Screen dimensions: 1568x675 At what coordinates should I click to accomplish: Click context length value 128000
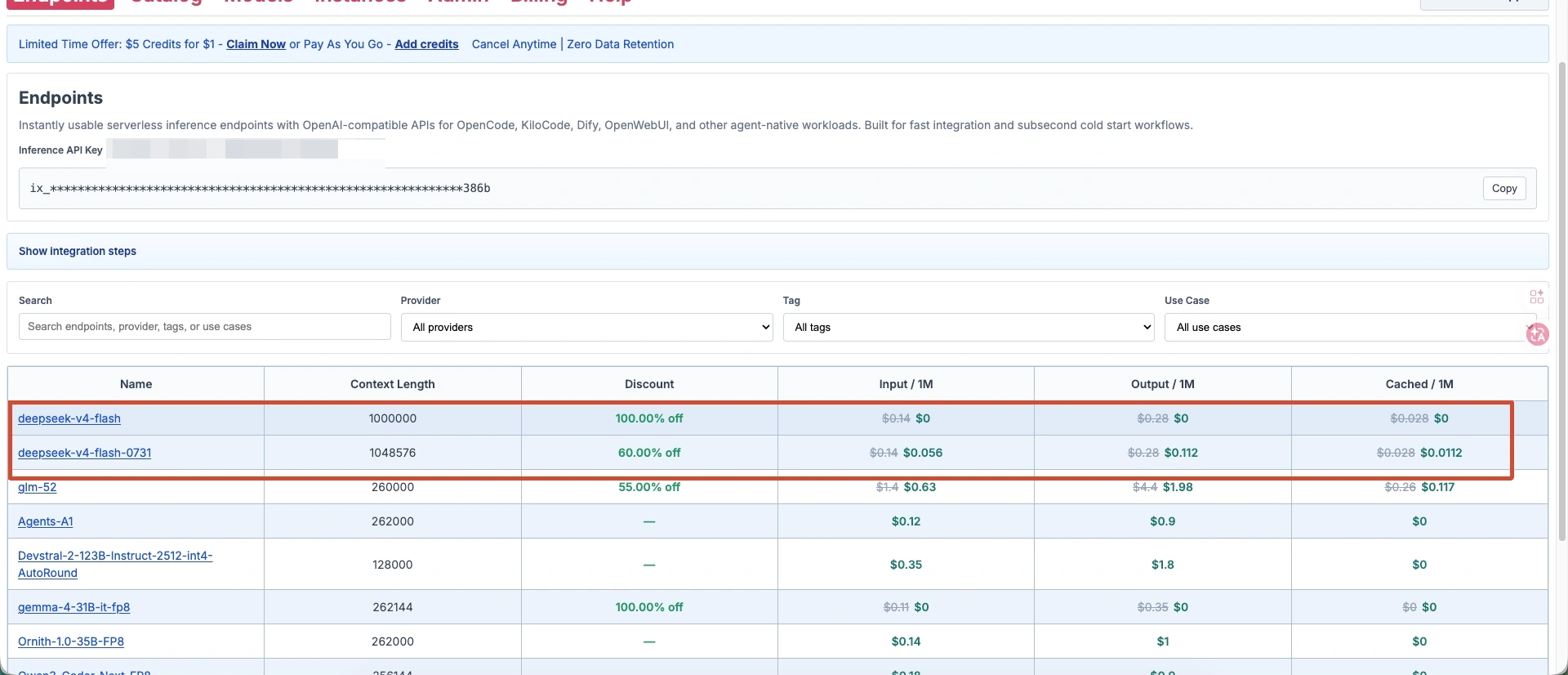tap(393, 565)
